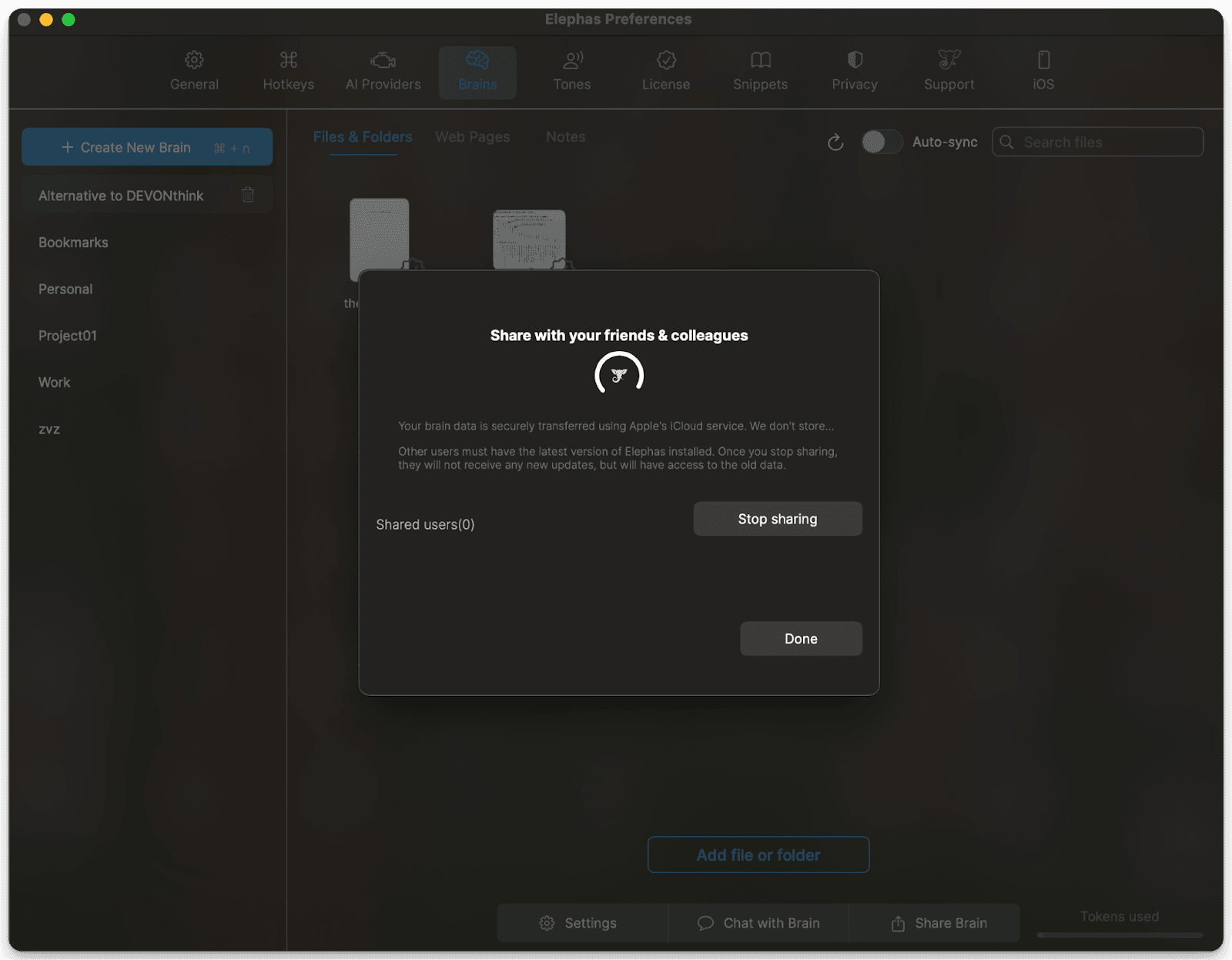Screen dimensions: 1232x960
Task: Open the License badge icon
Action: point(666,60)
